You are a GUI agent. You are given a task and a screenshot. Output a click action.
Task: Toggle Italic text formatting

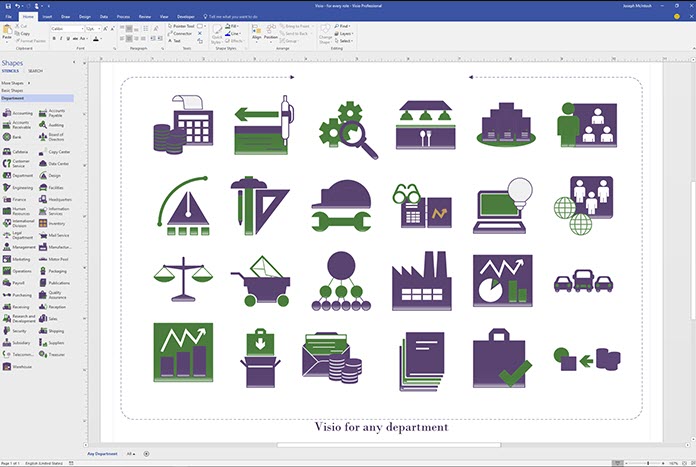61,39
